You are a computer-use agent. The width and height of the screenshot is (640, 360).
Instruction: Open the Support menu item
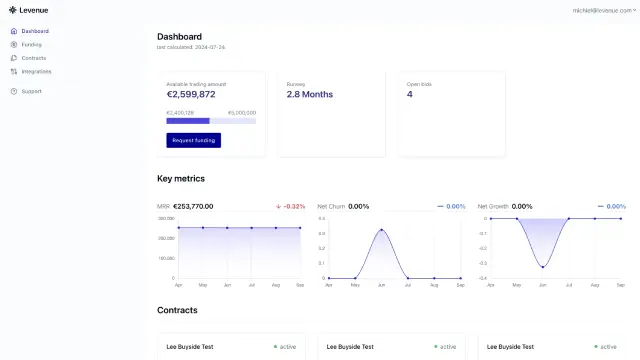pos(31,91)
